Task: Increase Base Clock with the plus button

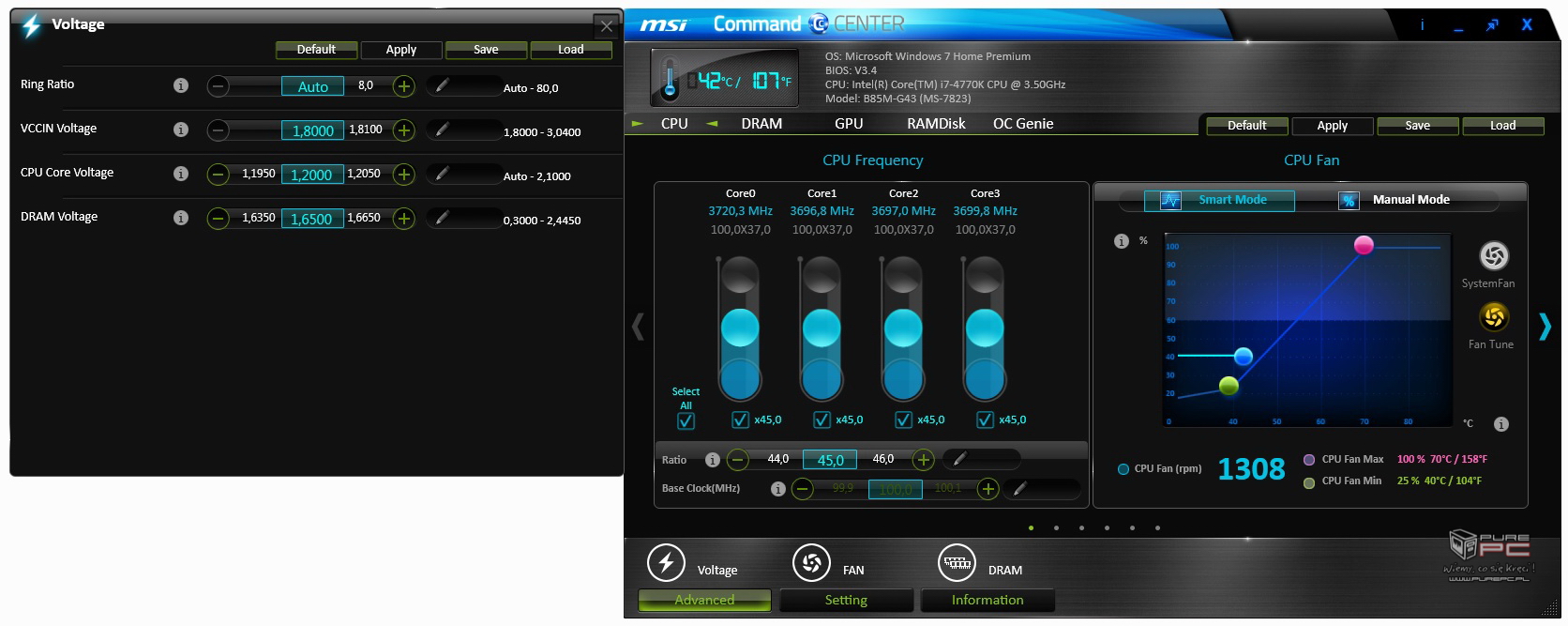Action: (x=988, y=489)
